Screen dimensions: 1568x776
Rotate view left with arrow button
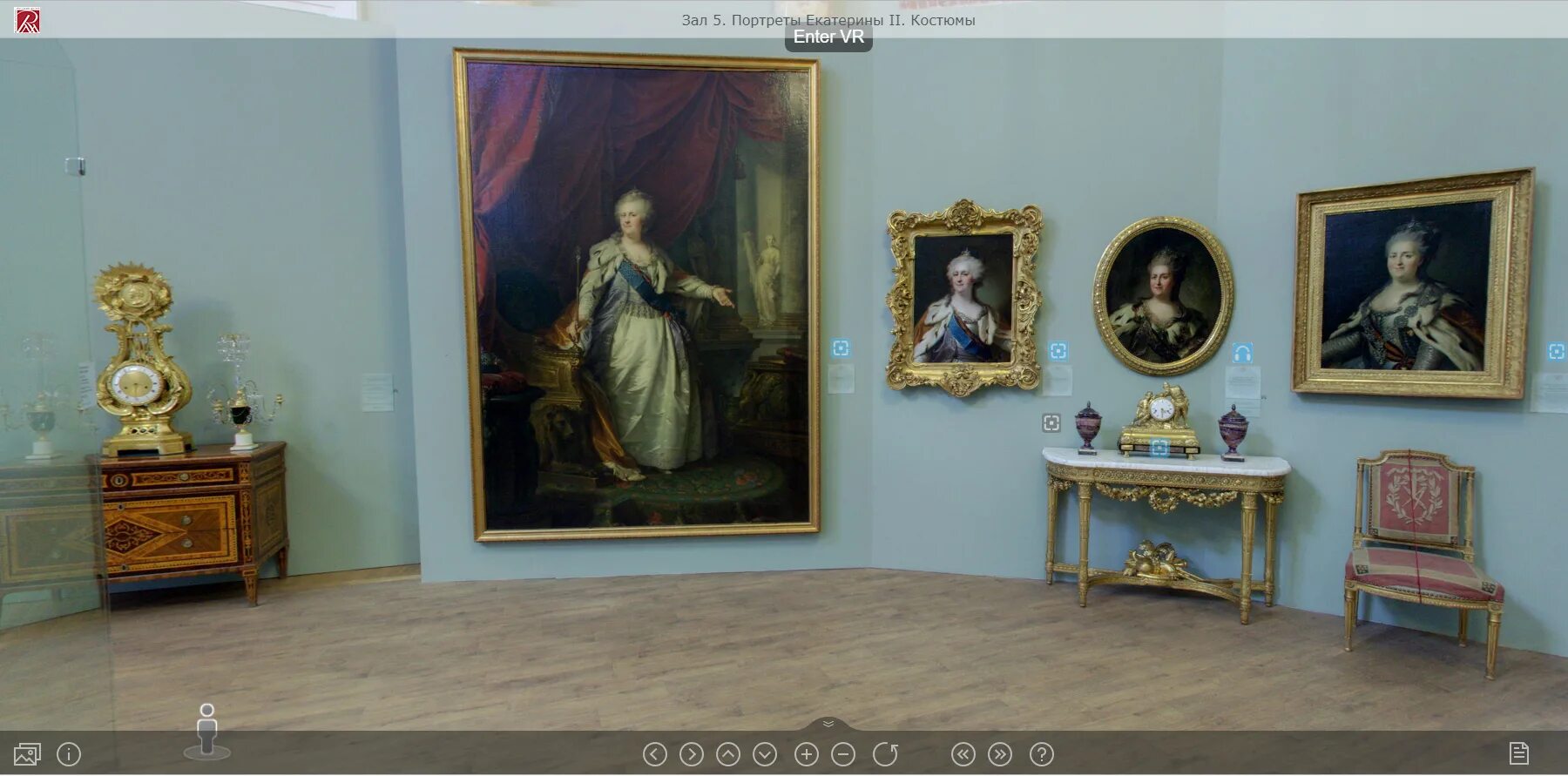tap(655, 754)
